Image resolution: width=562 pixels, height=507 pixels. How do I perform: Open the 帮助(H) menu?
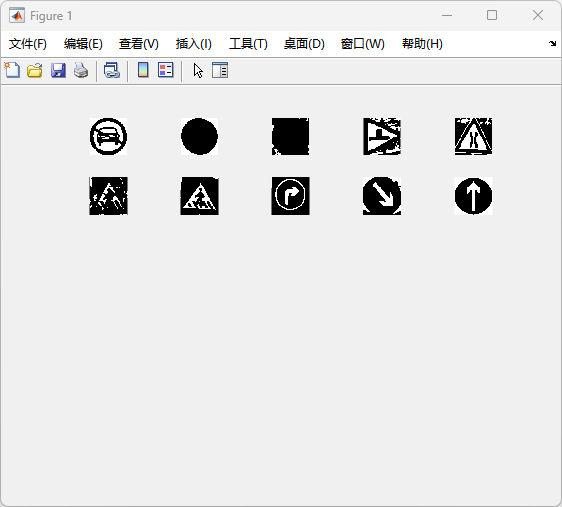[x=422, y=44]
